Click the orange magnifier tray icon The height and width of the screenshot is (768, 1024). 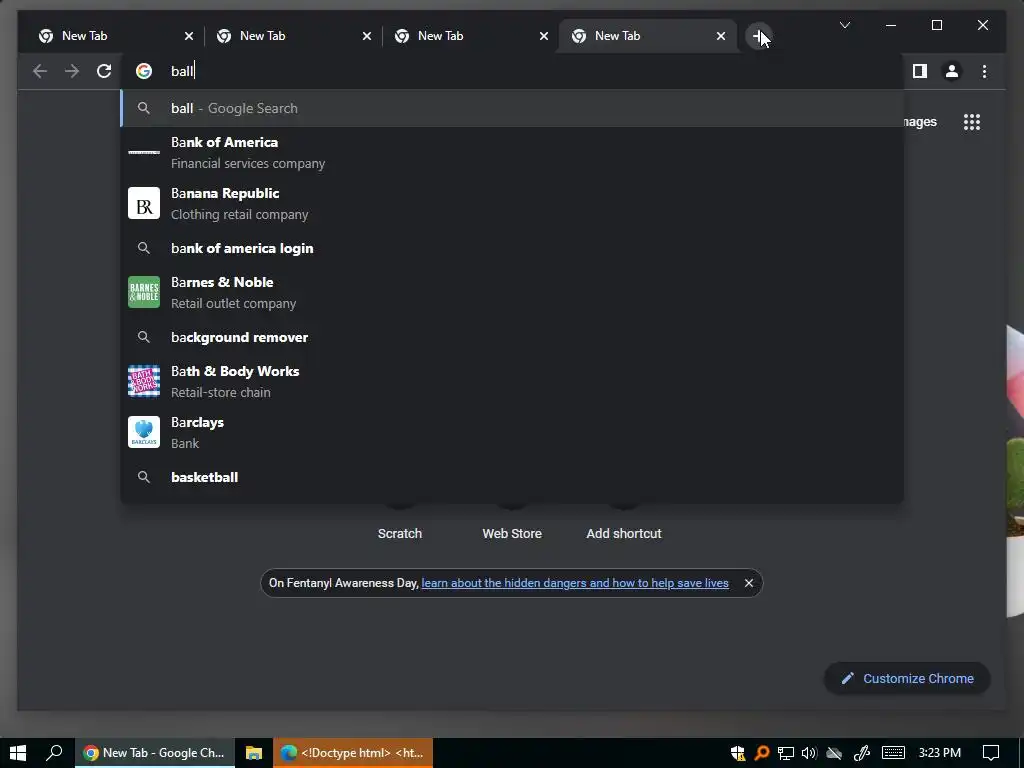point(761,753)
